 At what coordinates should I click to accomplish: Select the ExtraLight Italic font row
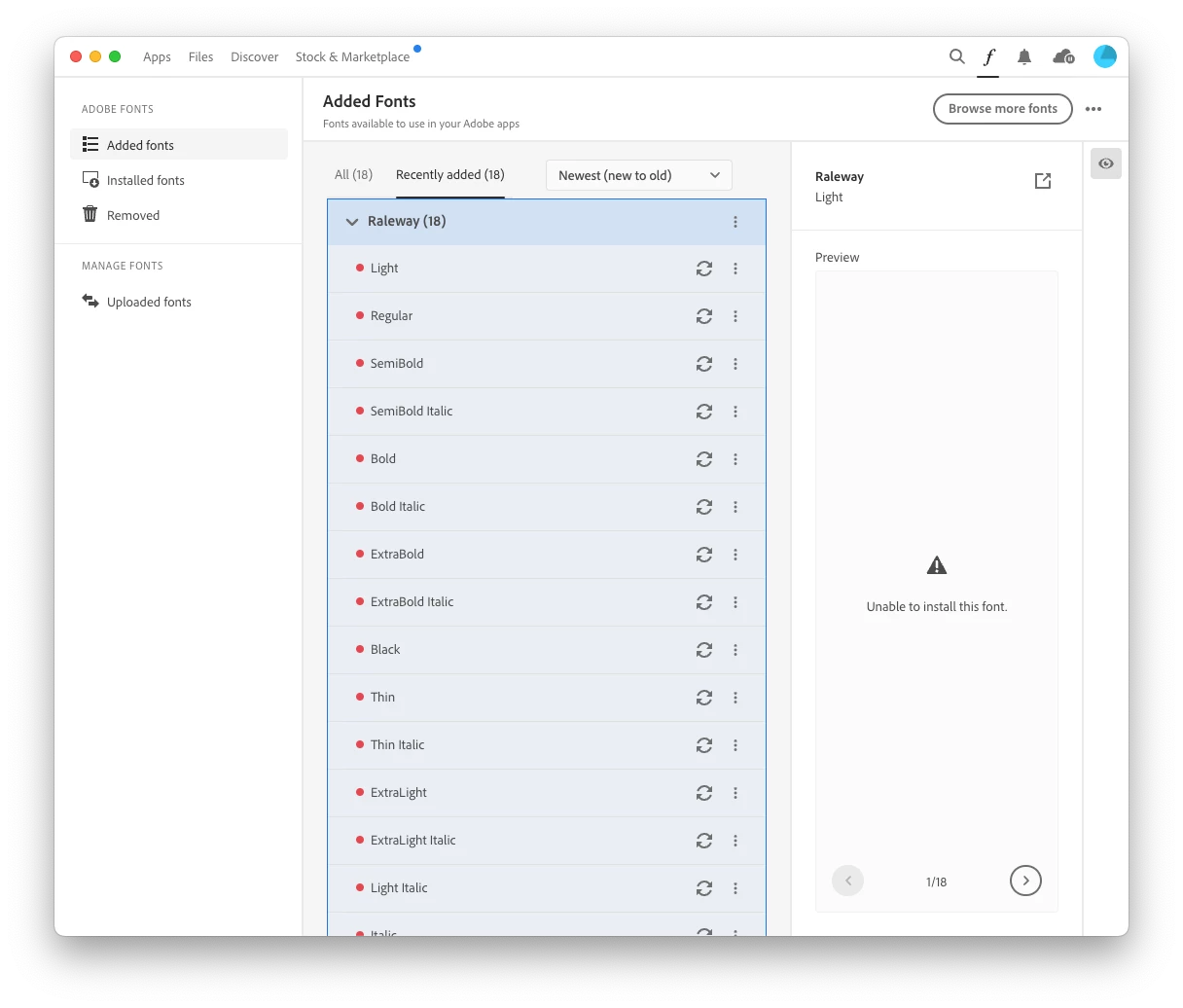pos(547,841)
